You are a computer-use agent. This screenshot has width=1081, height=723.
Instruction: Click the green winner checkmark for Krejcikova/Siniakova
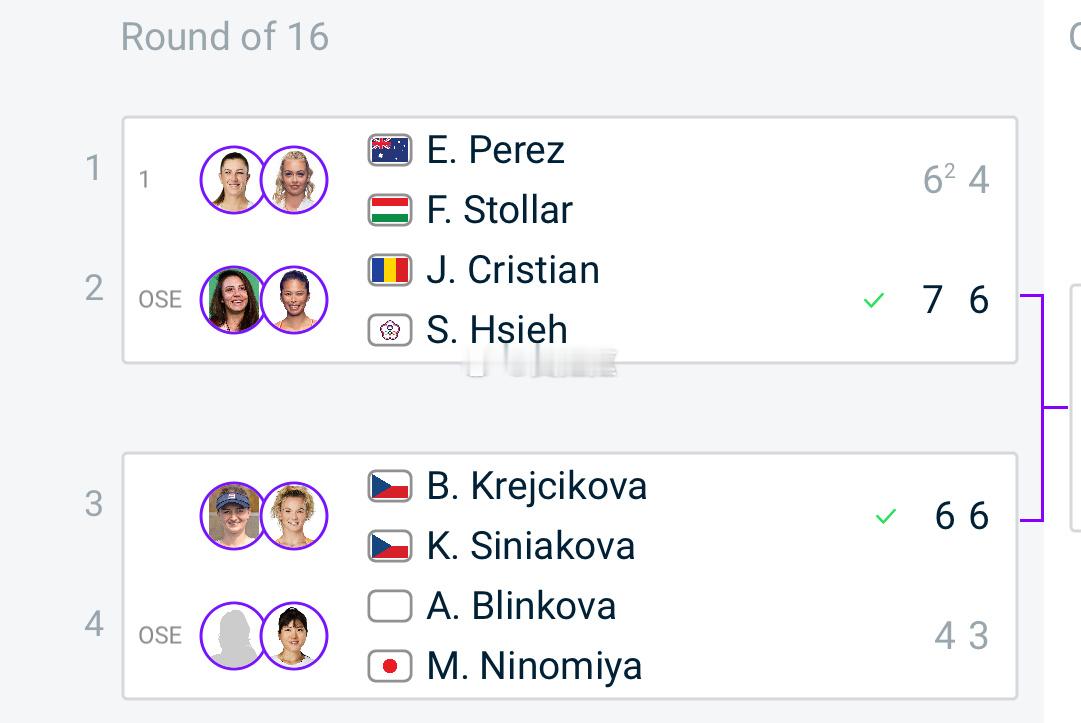[x=885, y=516]
